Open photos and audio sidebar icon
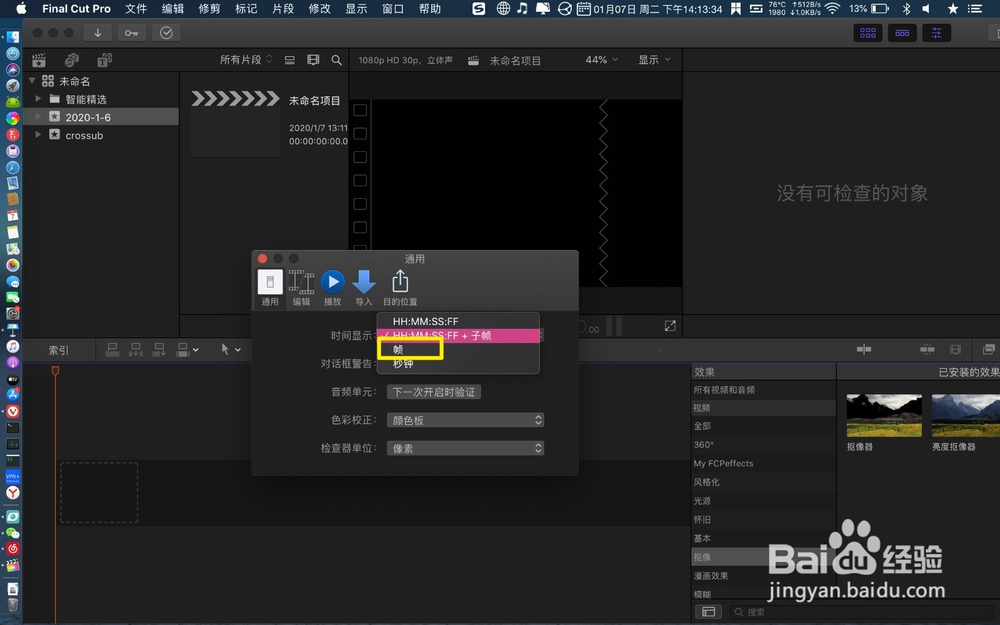The height and width of the screenshot is (625, 1000). [71, 60]
